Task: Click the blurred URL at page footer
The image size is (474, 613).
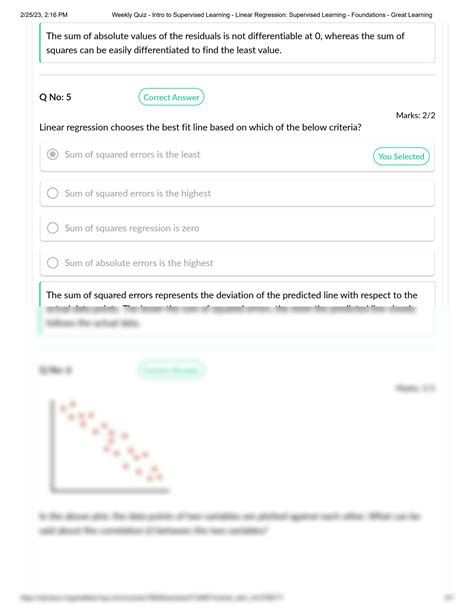Action: pos(152,598)
